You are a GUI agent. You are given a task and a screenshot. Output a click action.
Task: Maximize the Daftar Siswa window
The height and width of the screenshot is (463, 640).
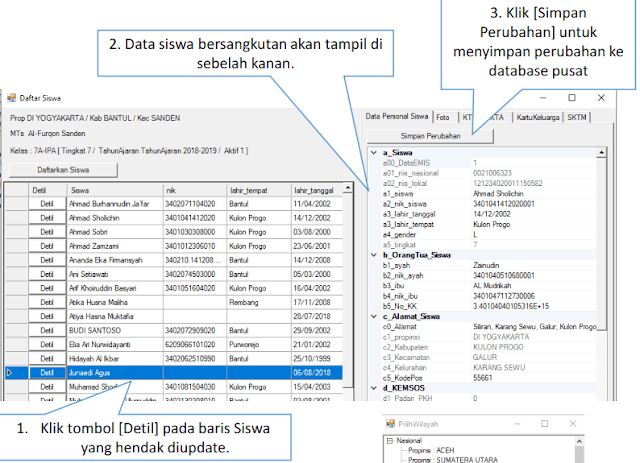coord(572,98)
